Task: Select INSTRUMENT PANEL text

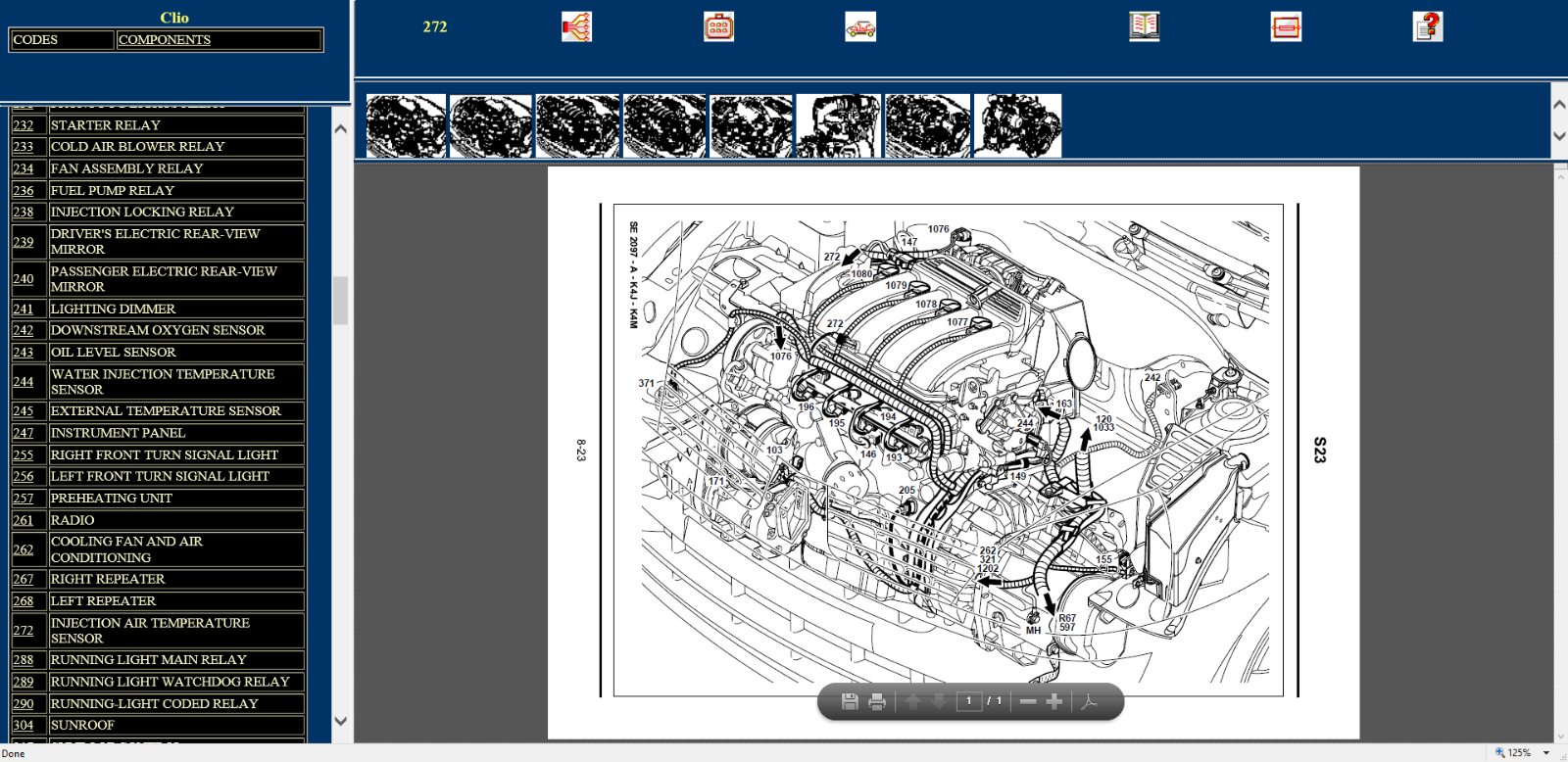Action: (118, 433)
